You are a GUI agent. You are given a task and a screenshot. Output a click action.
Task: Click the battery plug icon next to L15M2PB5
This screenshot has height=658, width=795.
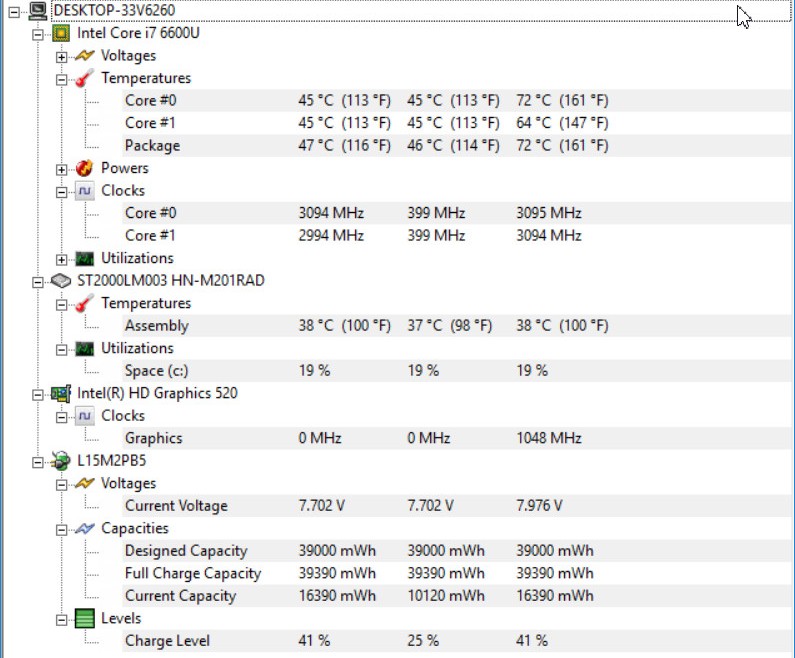click(61, 461)
